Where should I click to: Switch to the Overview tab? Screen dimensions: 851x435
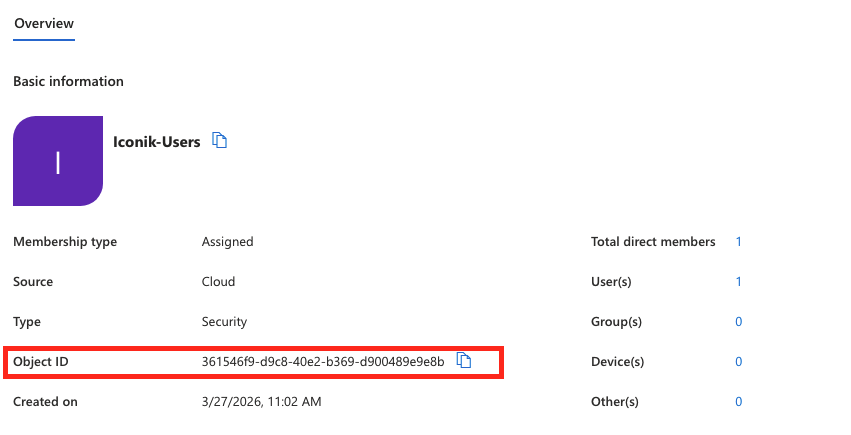point(44,23)
